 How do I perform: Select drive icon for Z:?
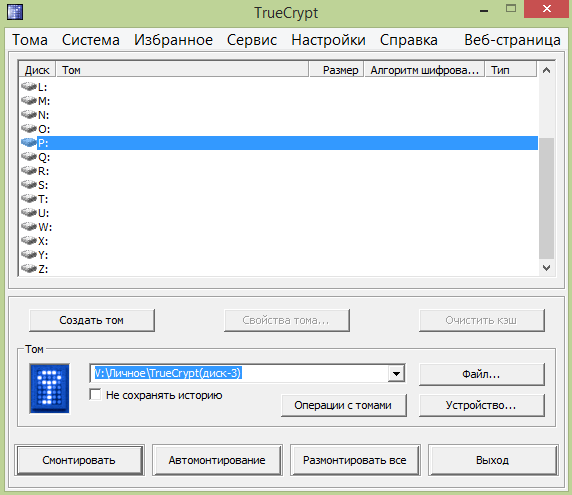pyautogui.click(x=28, y=269)
